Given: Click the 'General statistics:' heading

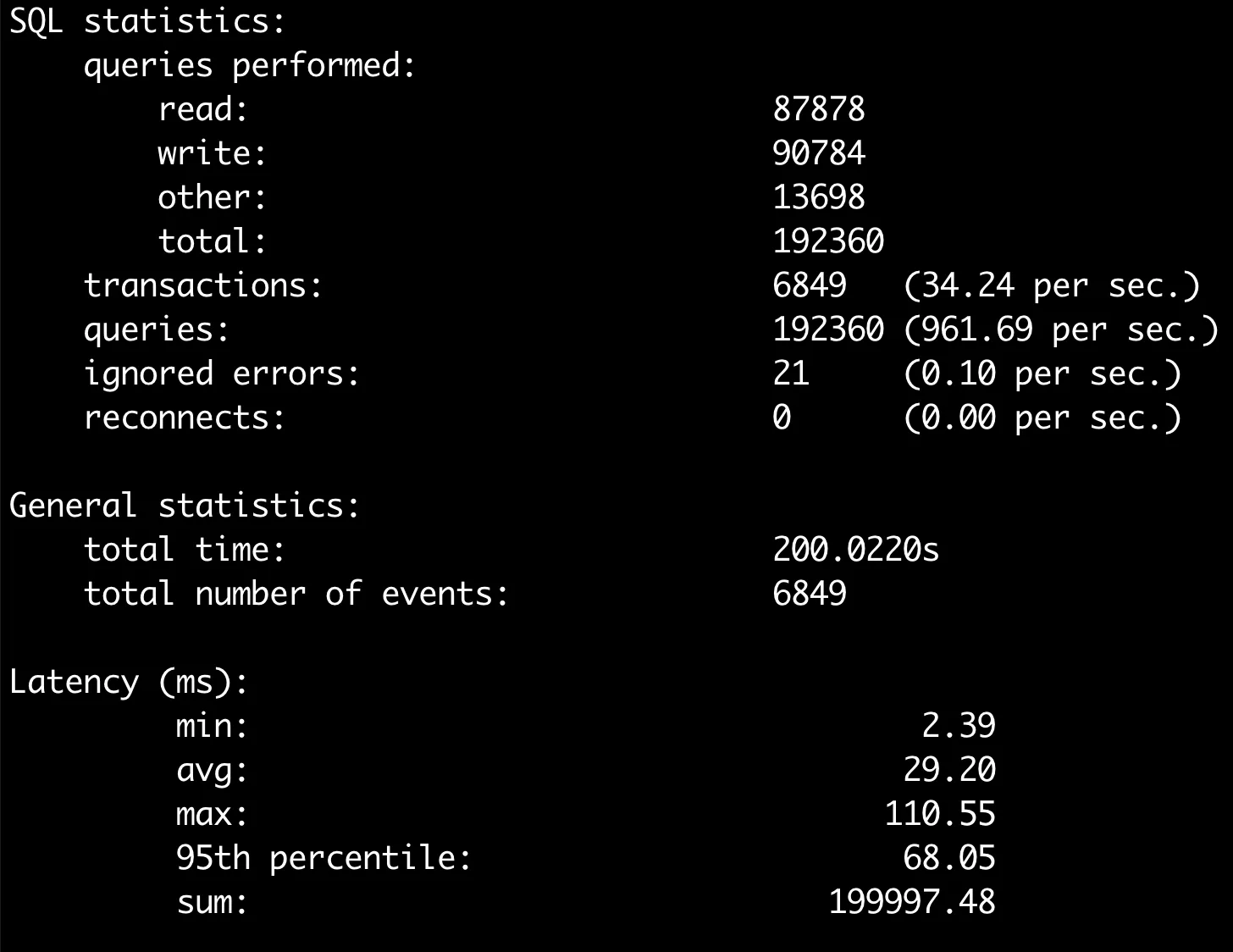Looking at the screenshot, I should point(185,506).
